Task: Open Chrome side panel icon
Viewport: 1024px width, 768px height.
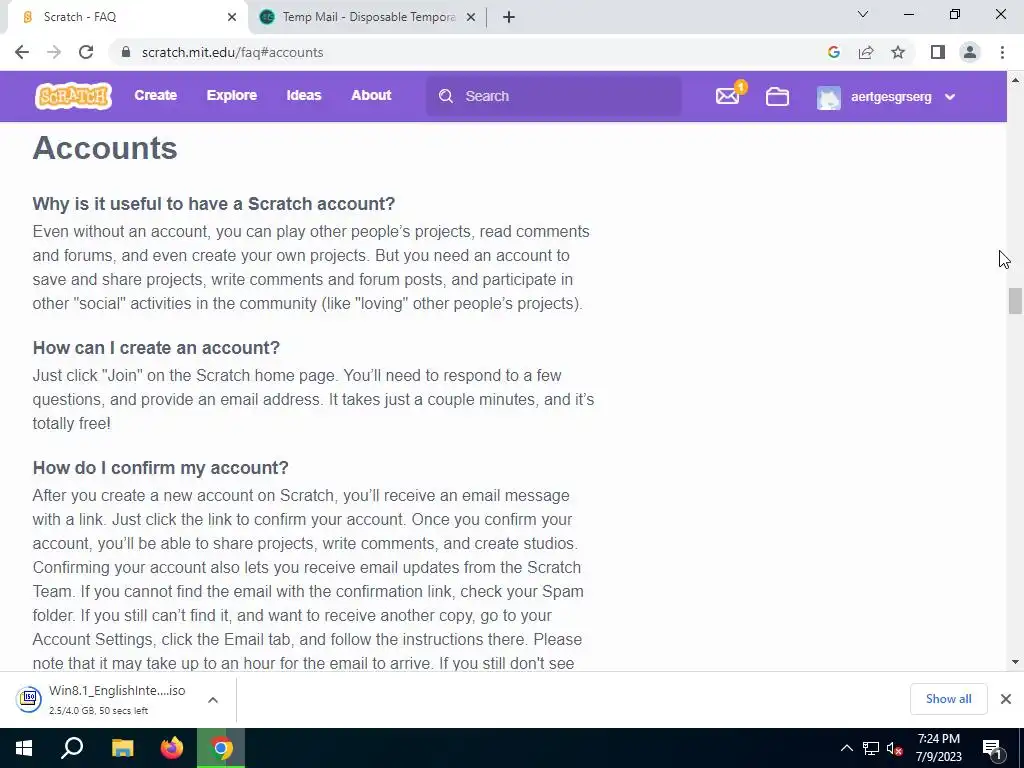Action: 938,52
